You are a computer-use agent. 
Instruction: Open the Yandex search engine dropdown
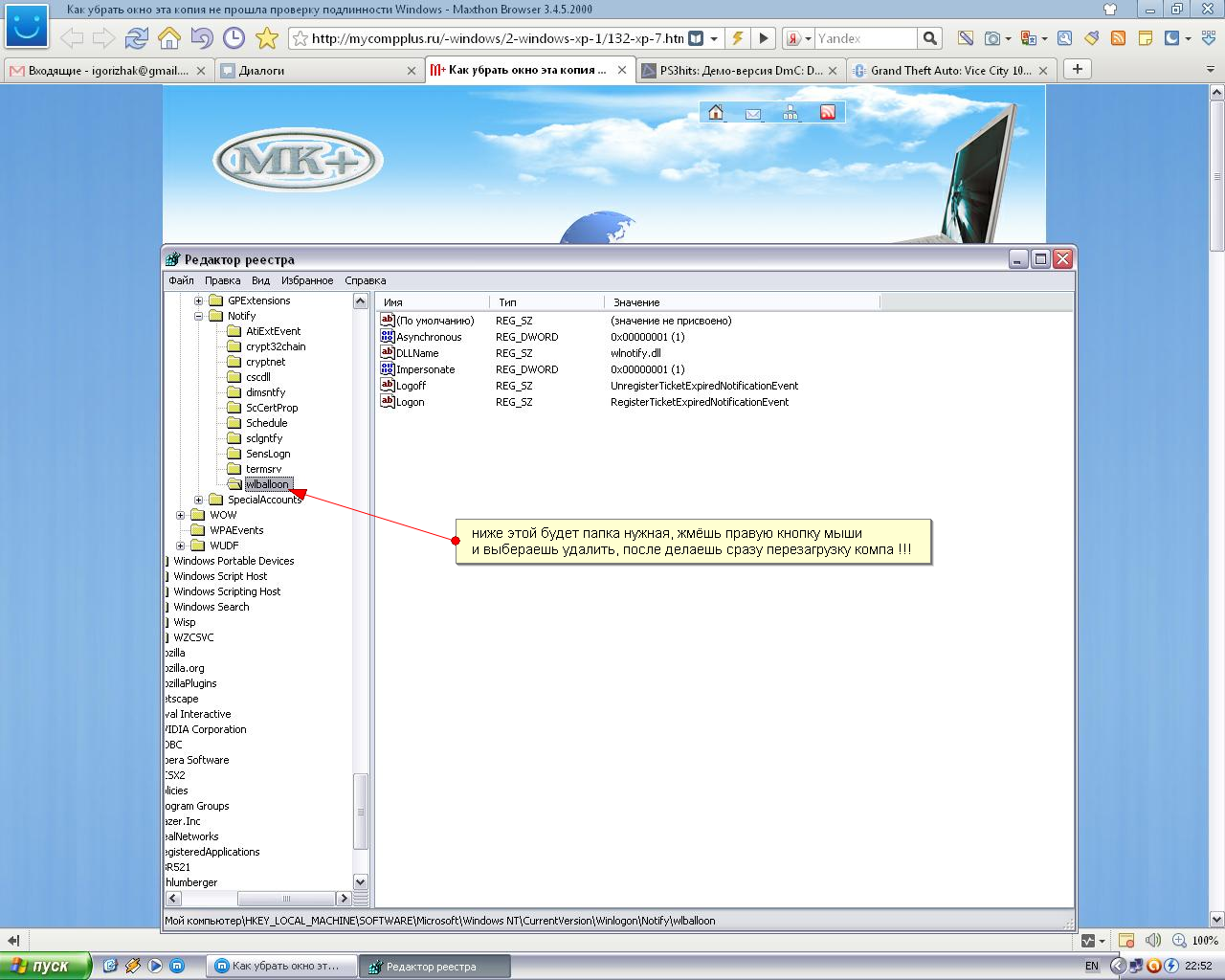[808, 39]
